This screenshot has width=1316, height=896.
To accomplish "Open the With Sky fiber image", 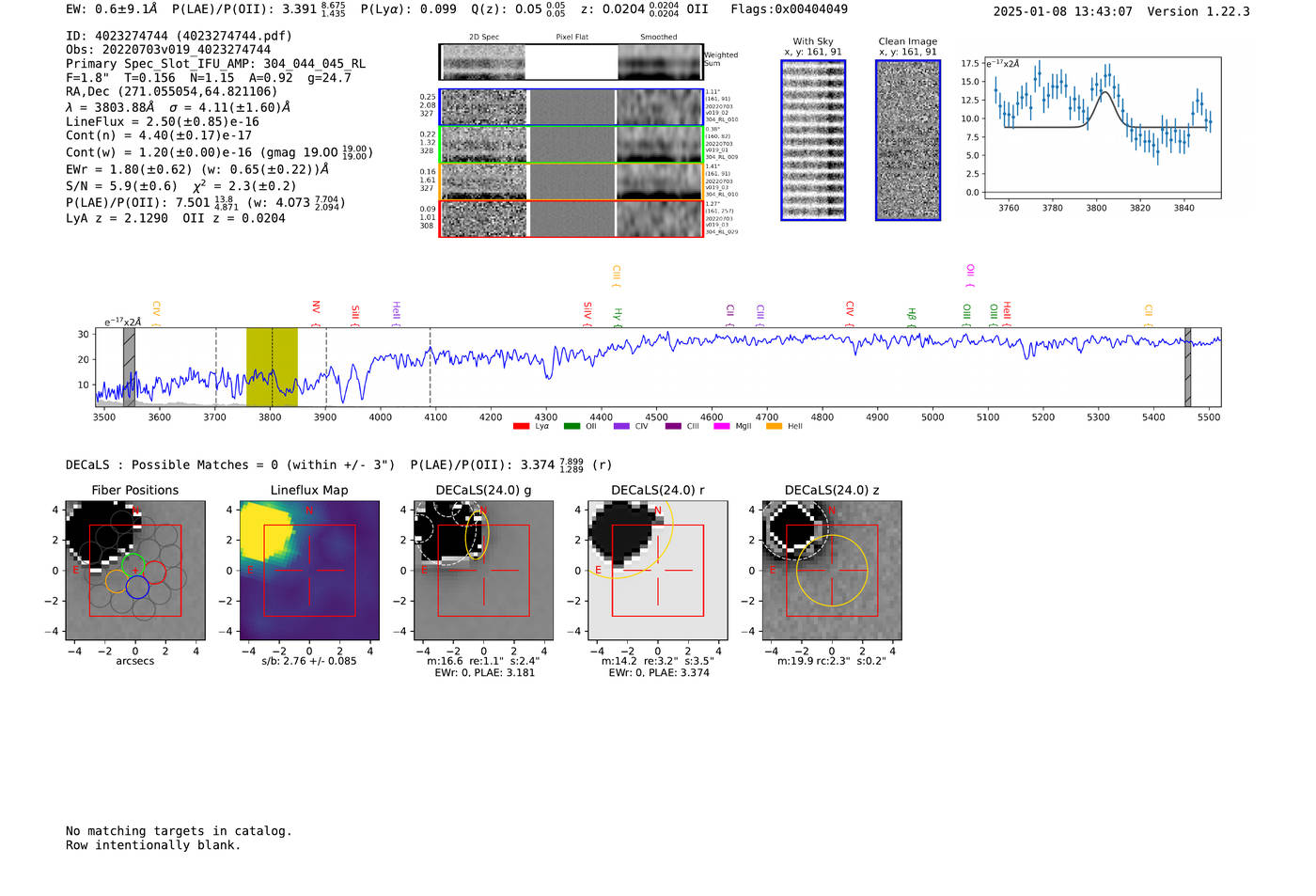I will point(813,140).
